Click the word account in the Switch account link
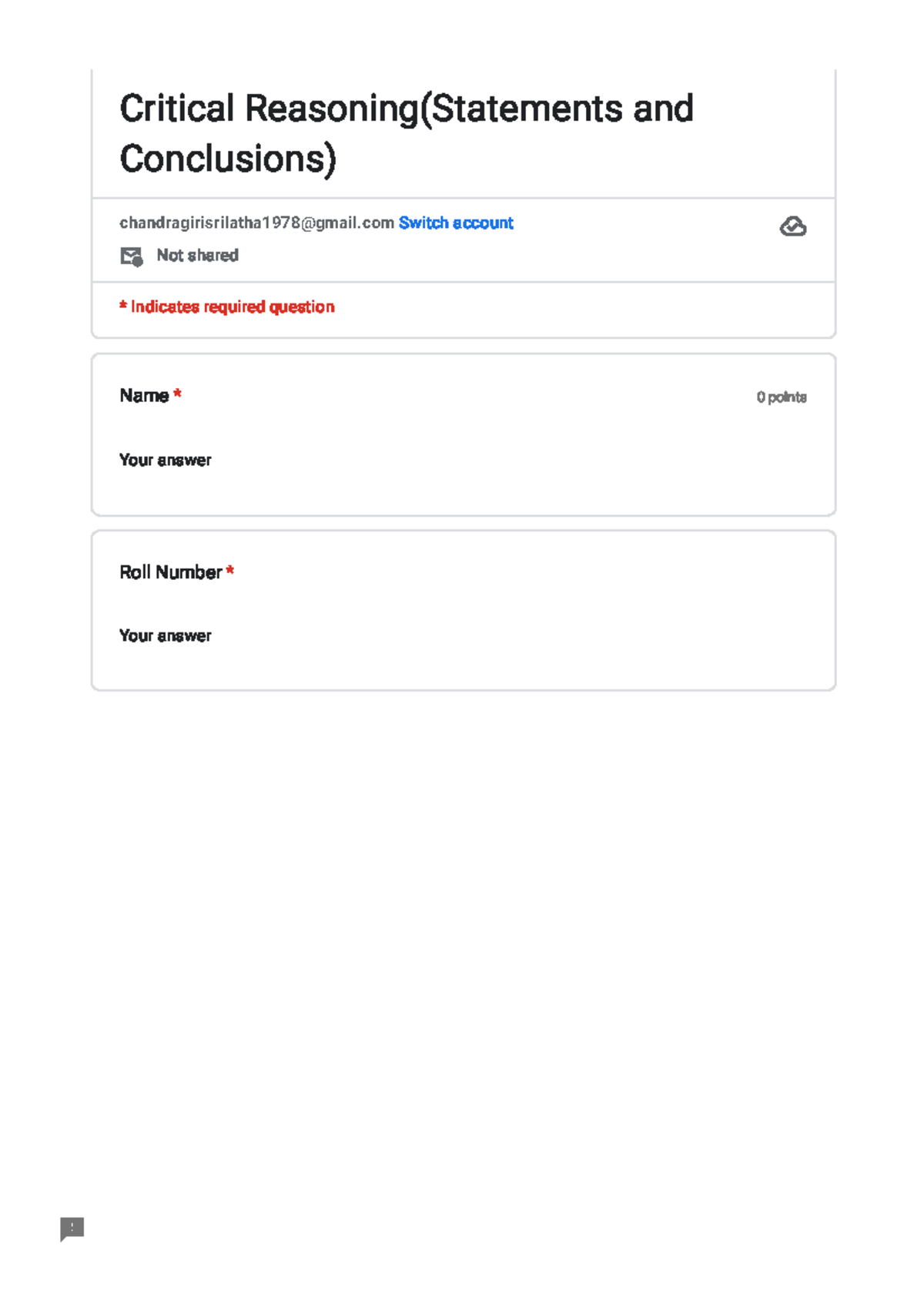The width and height of the screenshot is (924, 1307). point(483,223)
